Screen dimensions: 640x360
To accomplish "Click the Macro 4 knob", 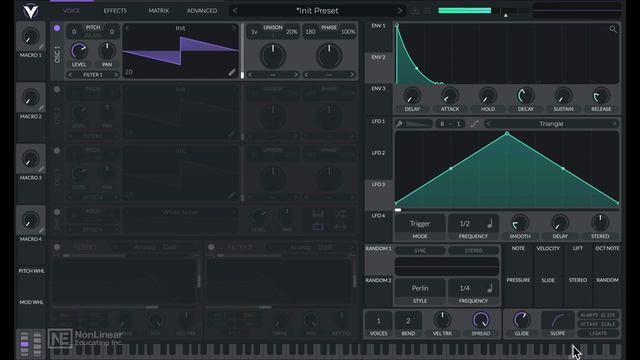I will (x=30, y=220).
